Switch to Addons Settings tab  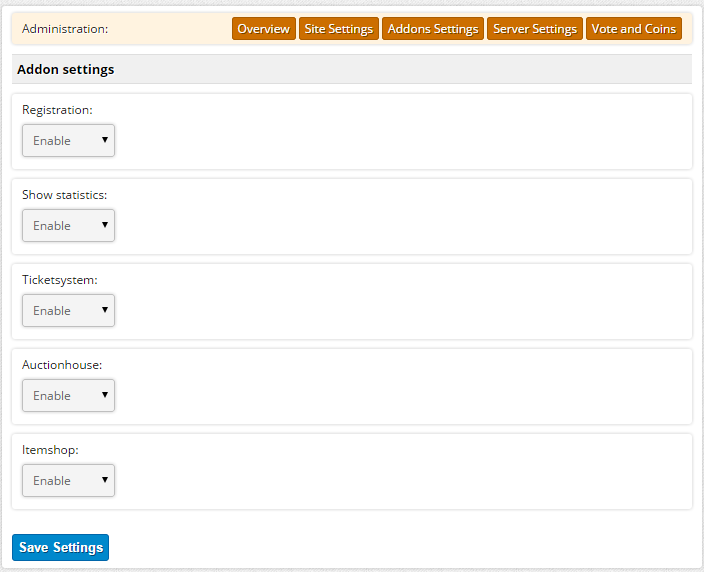433,29
